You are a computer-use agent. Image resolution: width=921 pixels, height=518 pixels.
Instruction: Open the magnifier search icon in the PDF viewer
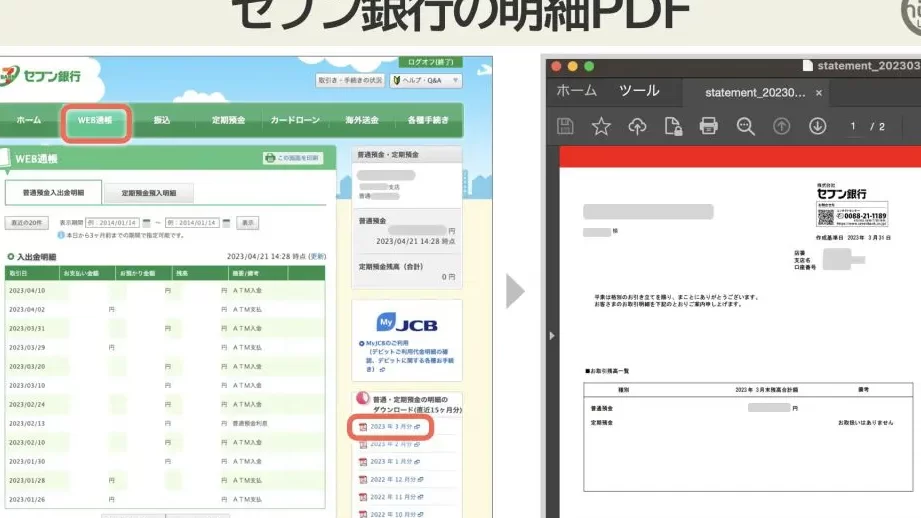[x=745, y=126]
